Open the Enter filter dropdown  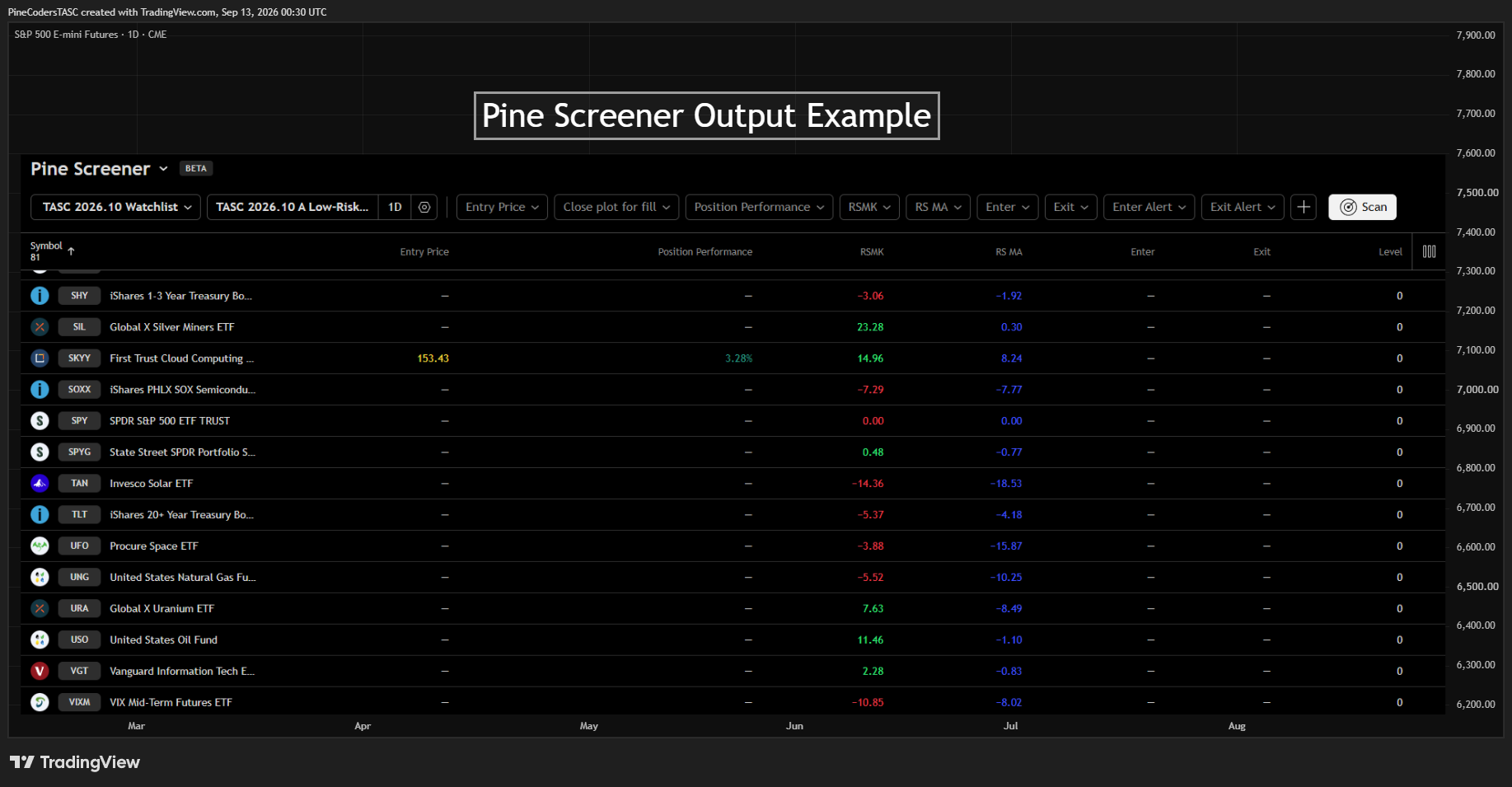tap(1007, 207)
